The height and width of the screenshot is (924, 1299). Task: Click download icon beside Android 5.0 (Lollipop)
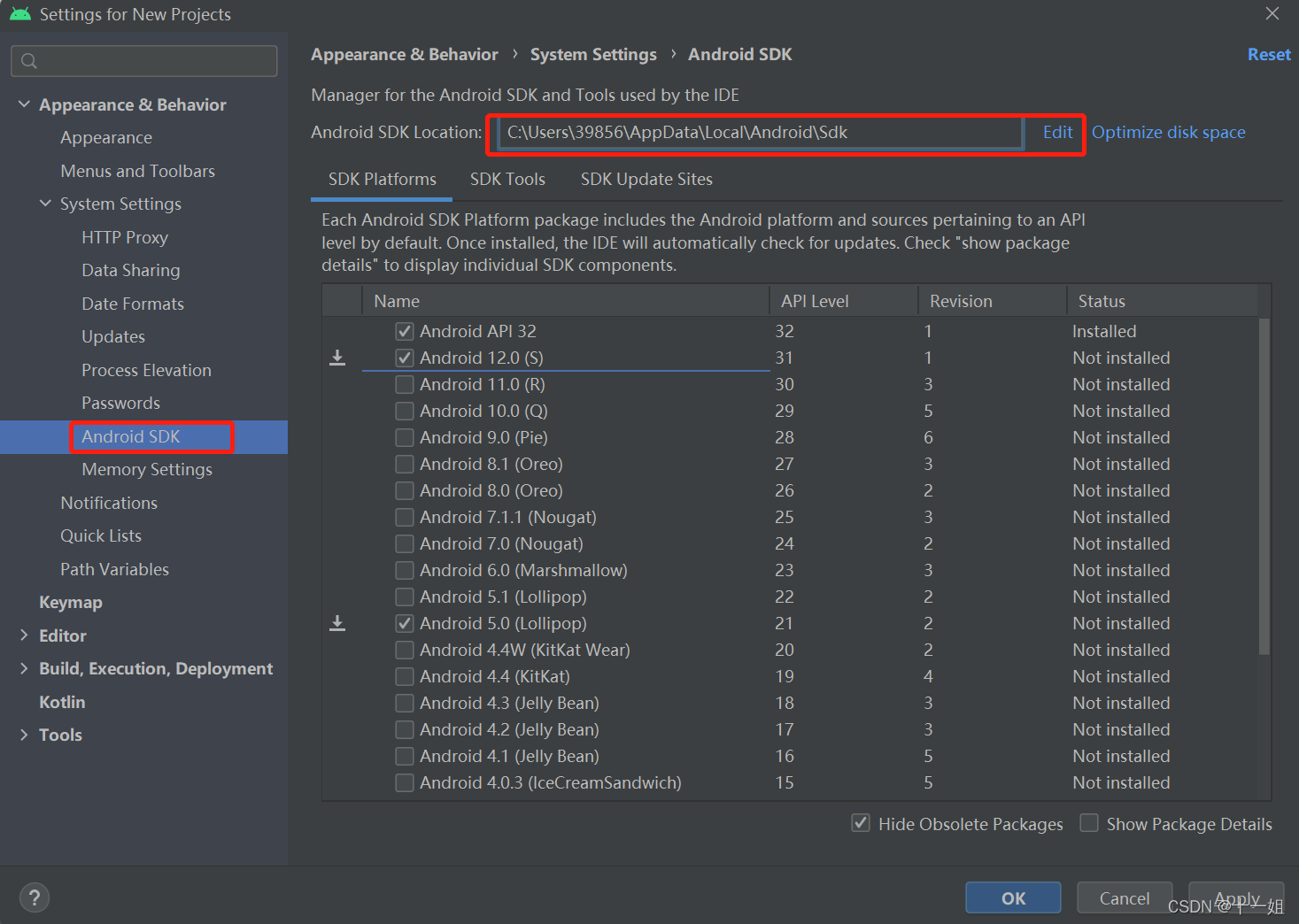pyautogui.click(x=337, y=623)
